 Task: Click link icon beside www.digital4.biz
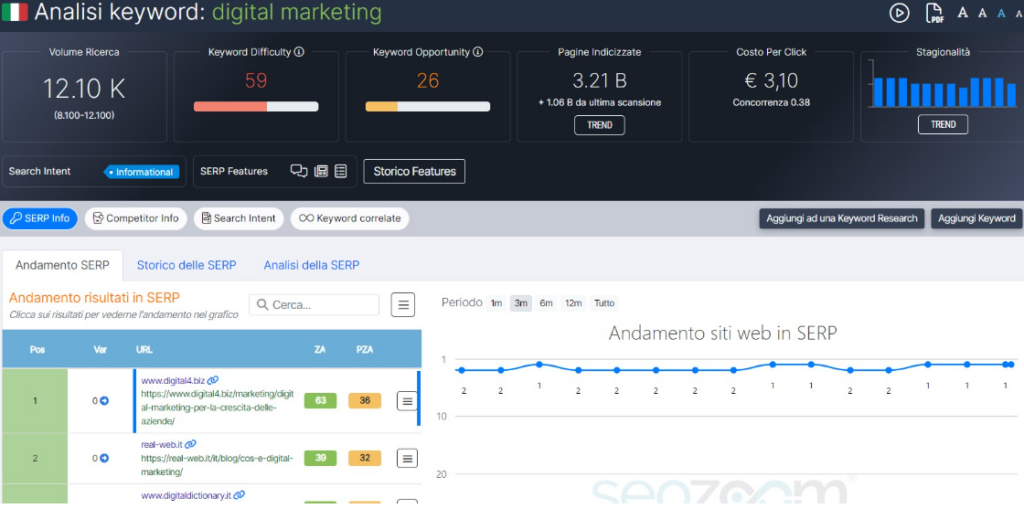(x=213, y=380)
